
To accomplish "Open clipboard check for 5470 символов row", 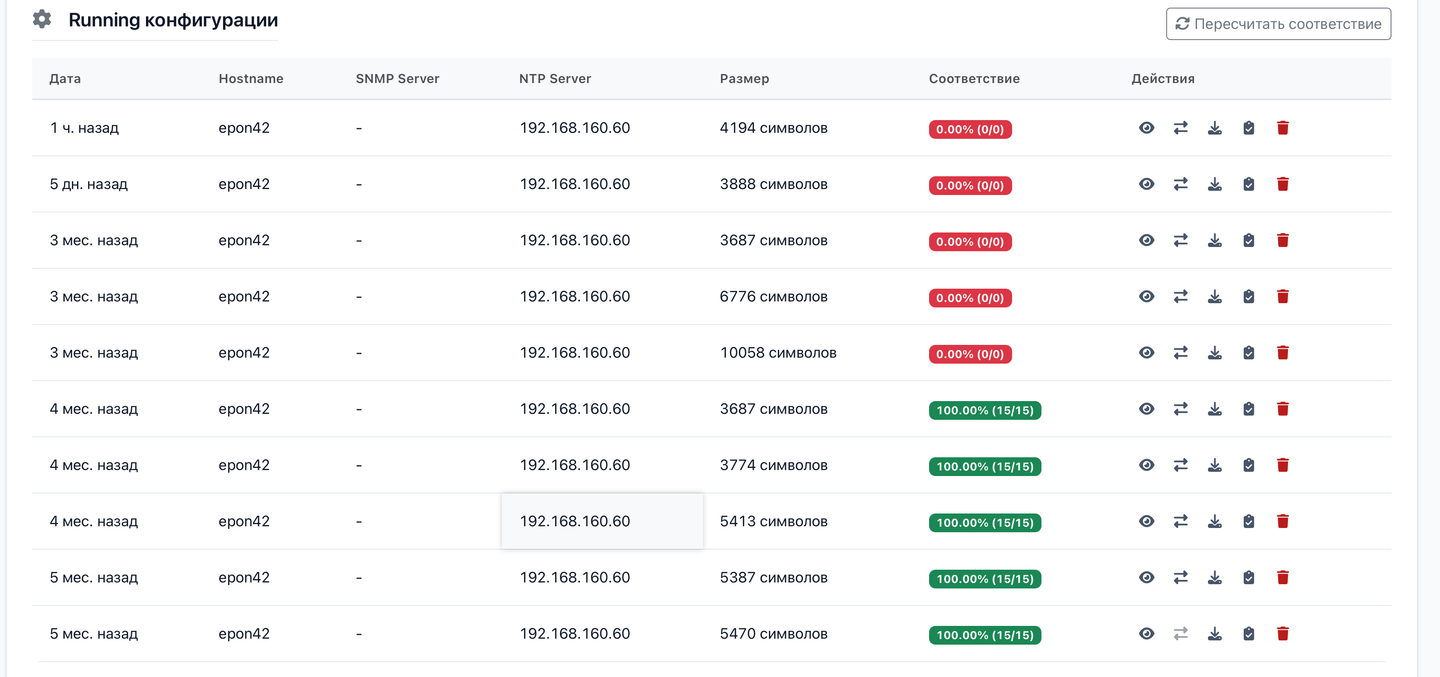I will (1249, 633).
